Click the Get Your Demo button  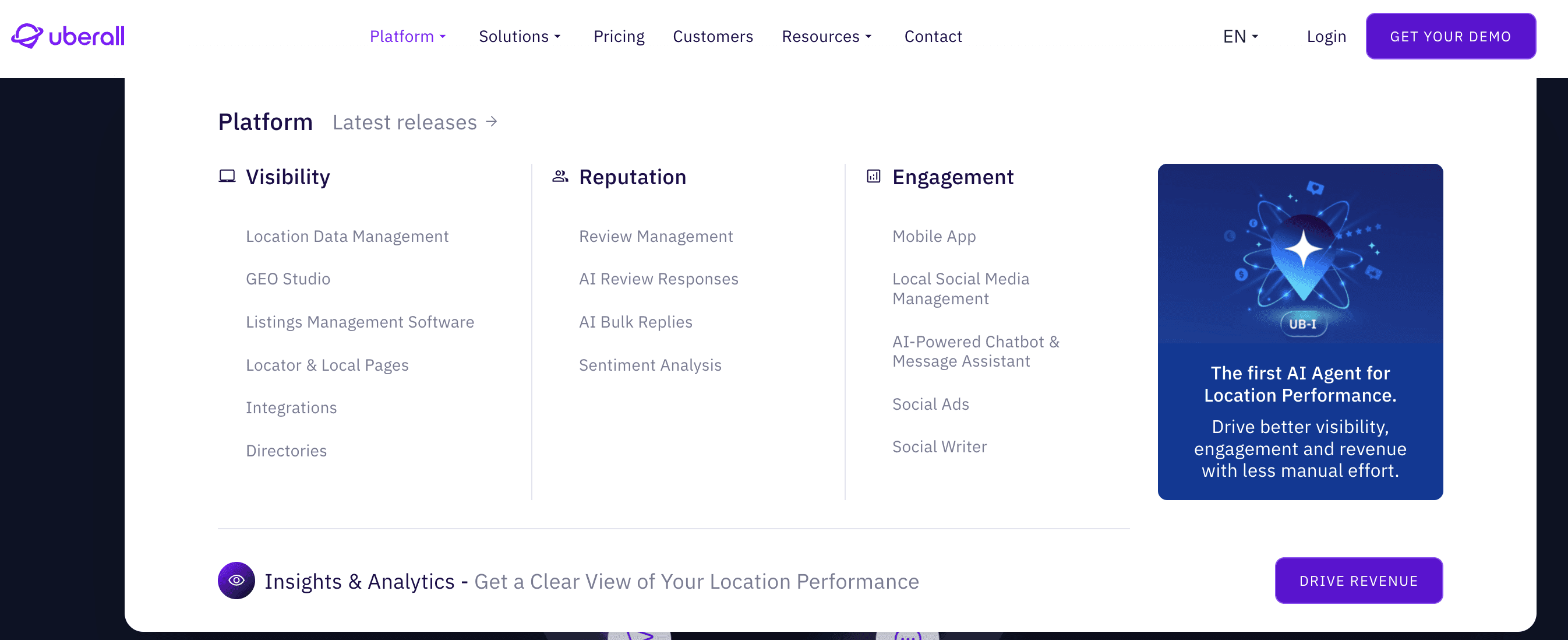coord(1450,37)
